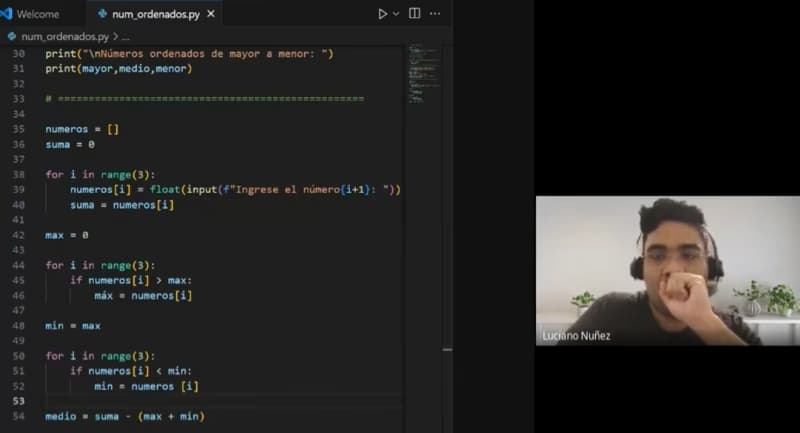This screenshot has width=800, height=433.
Task: Click the 'if numeros[i] < min:' line
Action: [x=131, y=371]
